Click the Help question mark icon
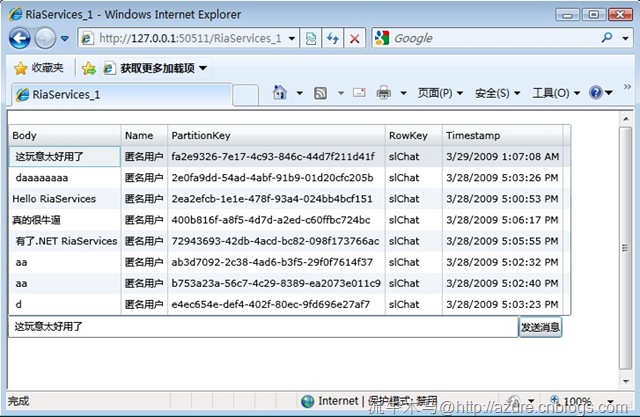640x417 pixels. [596, 93]
